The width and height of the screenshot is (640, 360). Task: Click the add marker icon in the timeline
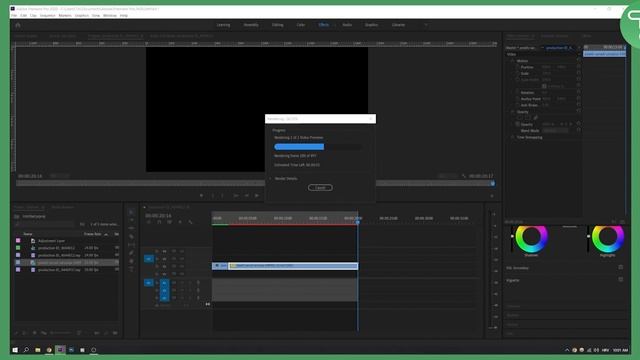click(180, 222)
